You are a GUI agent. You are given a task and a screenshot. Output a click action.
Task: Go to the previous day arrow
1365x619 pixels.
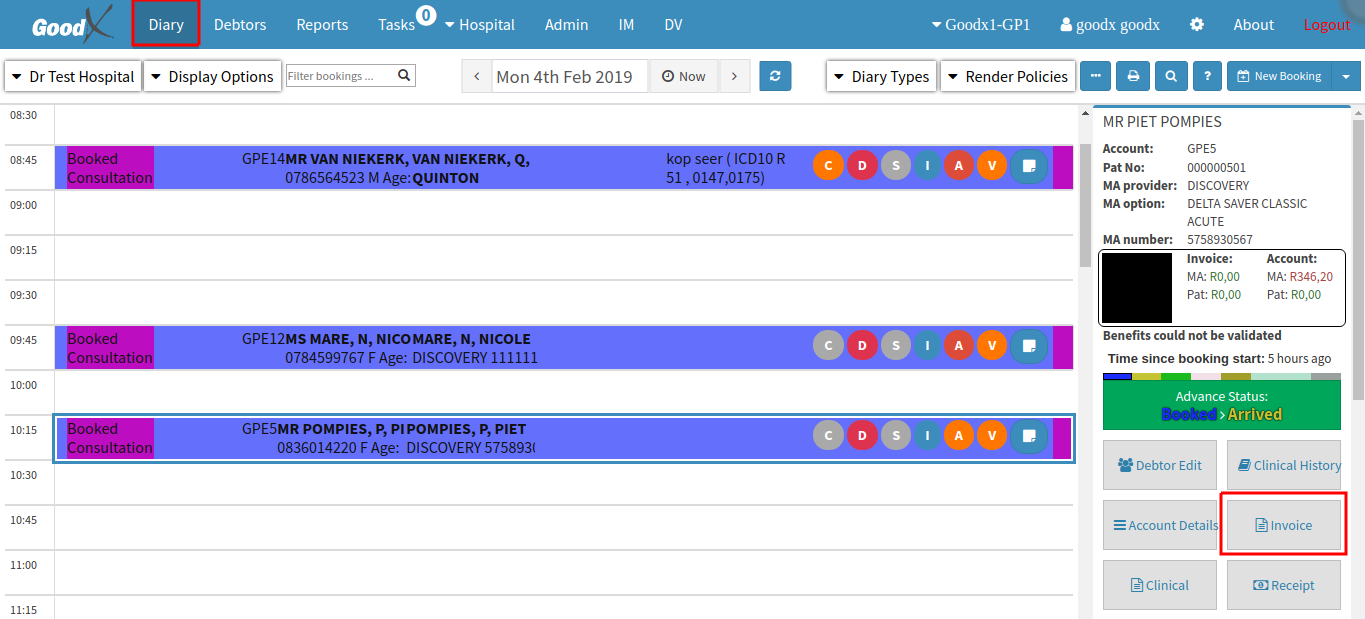pos(476,76)
